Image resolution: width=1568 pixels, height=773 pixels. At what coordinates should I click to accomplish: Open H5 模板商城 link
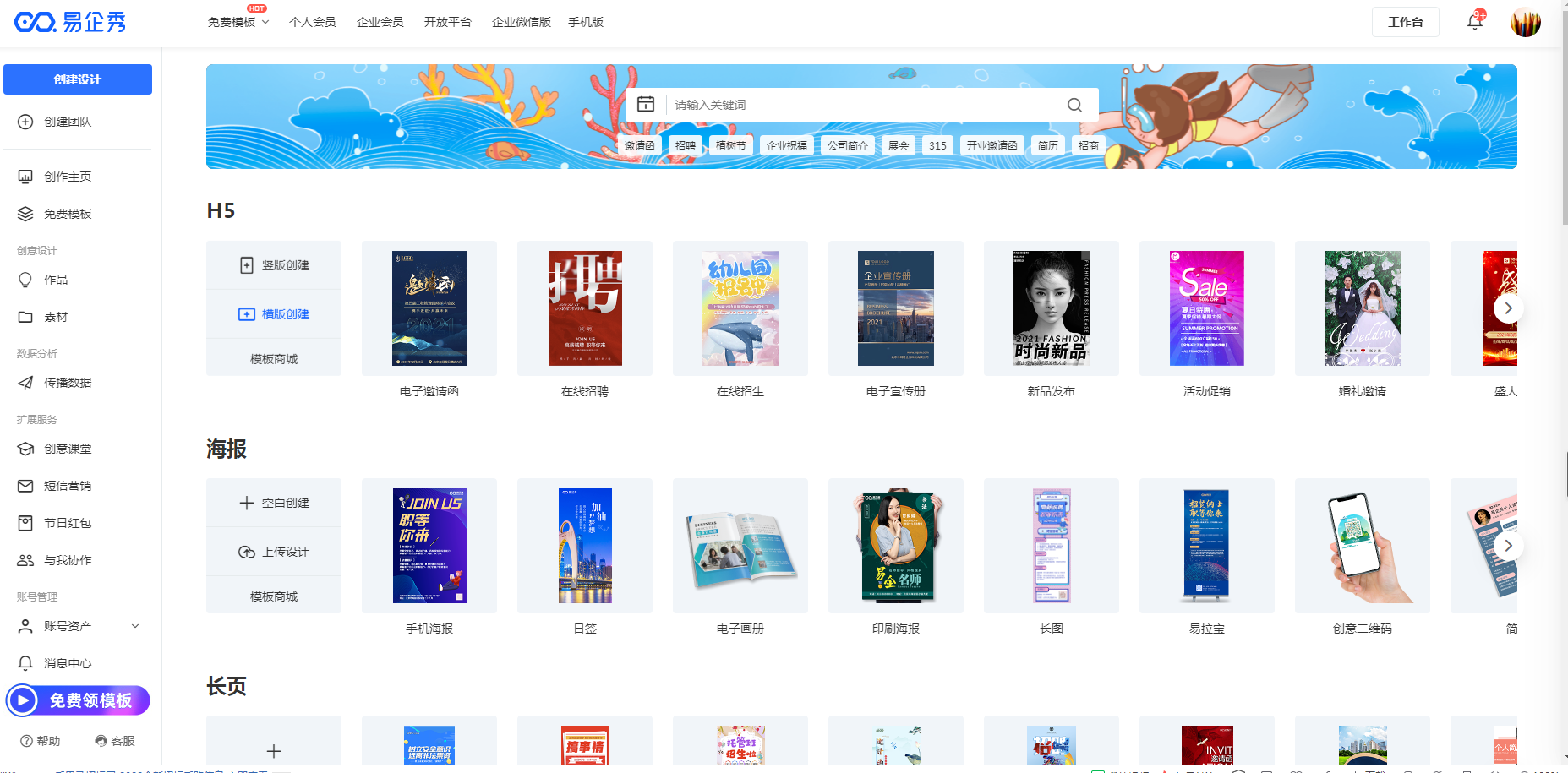coord(274,359)
